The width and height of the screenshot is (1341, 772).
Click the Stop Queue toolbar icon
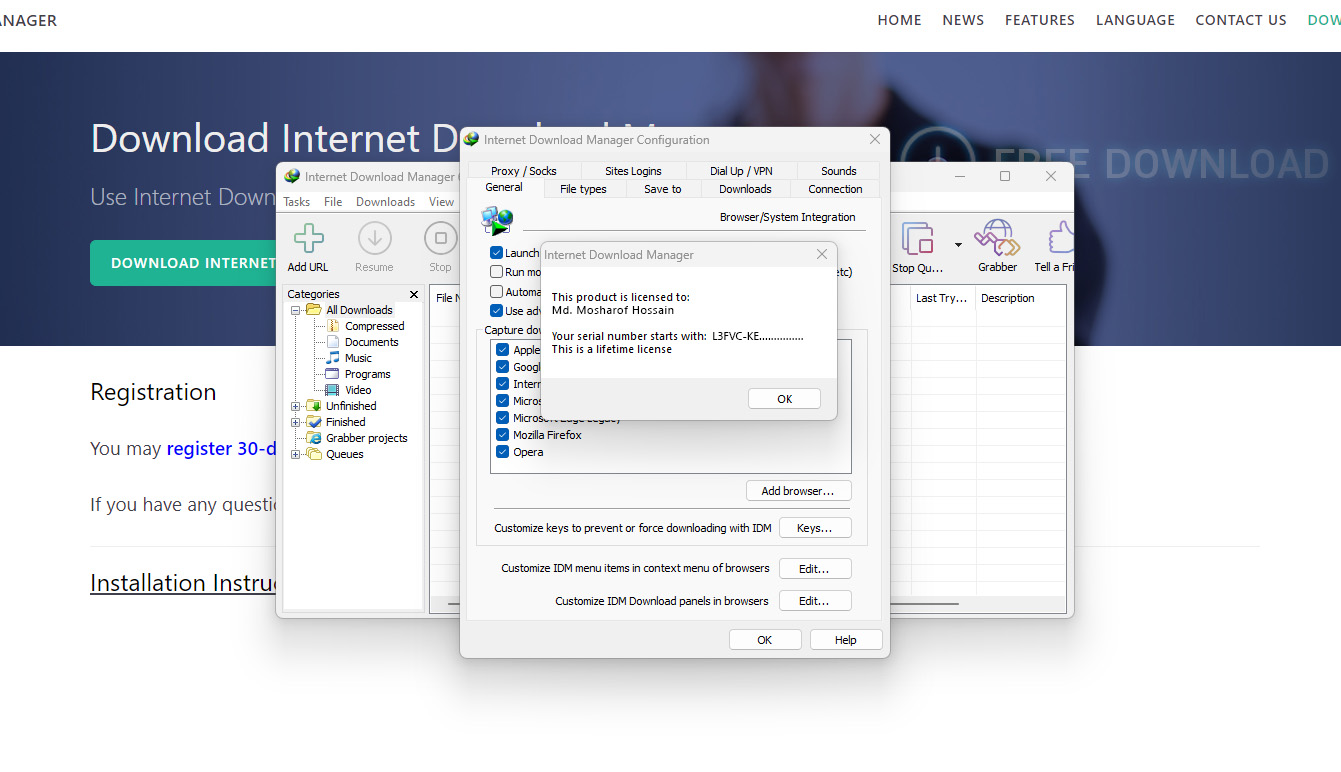(x=917, y=240)
